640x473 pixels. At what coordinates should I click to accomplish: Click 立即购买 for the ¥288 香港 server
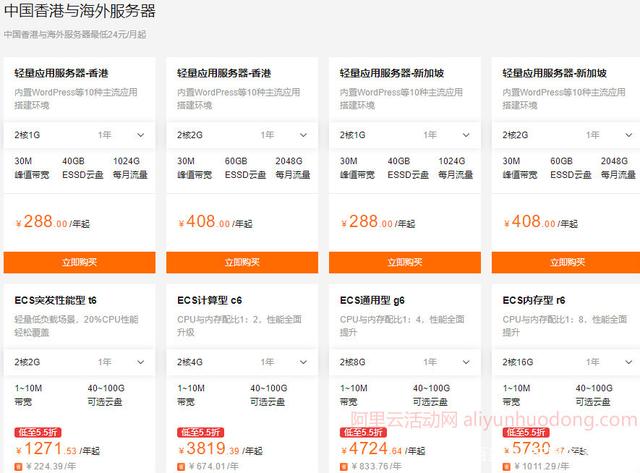click(80, 262)
